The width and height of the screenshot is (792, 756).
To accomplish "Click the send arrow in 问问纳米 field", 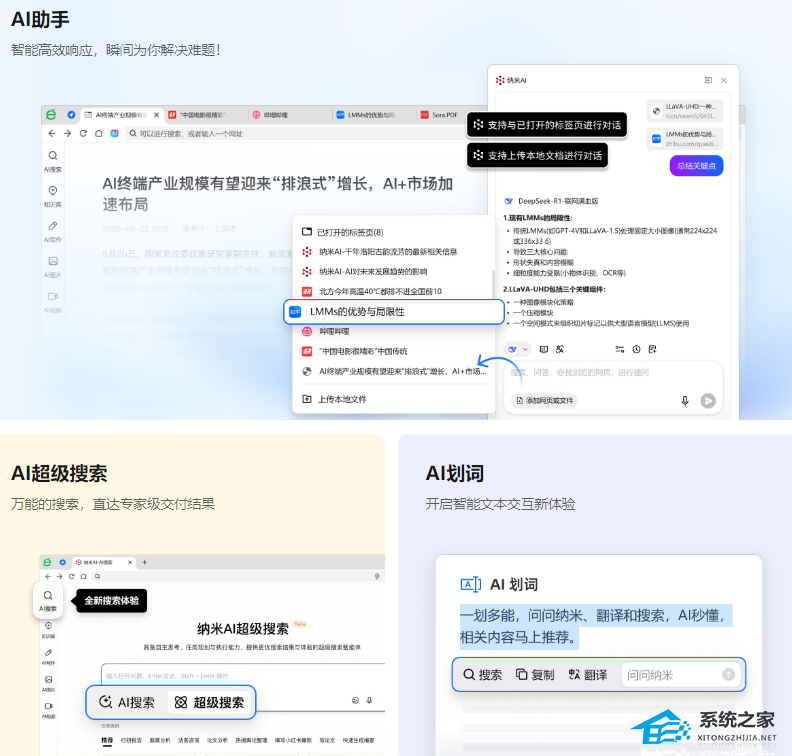I will pos(728,674).
